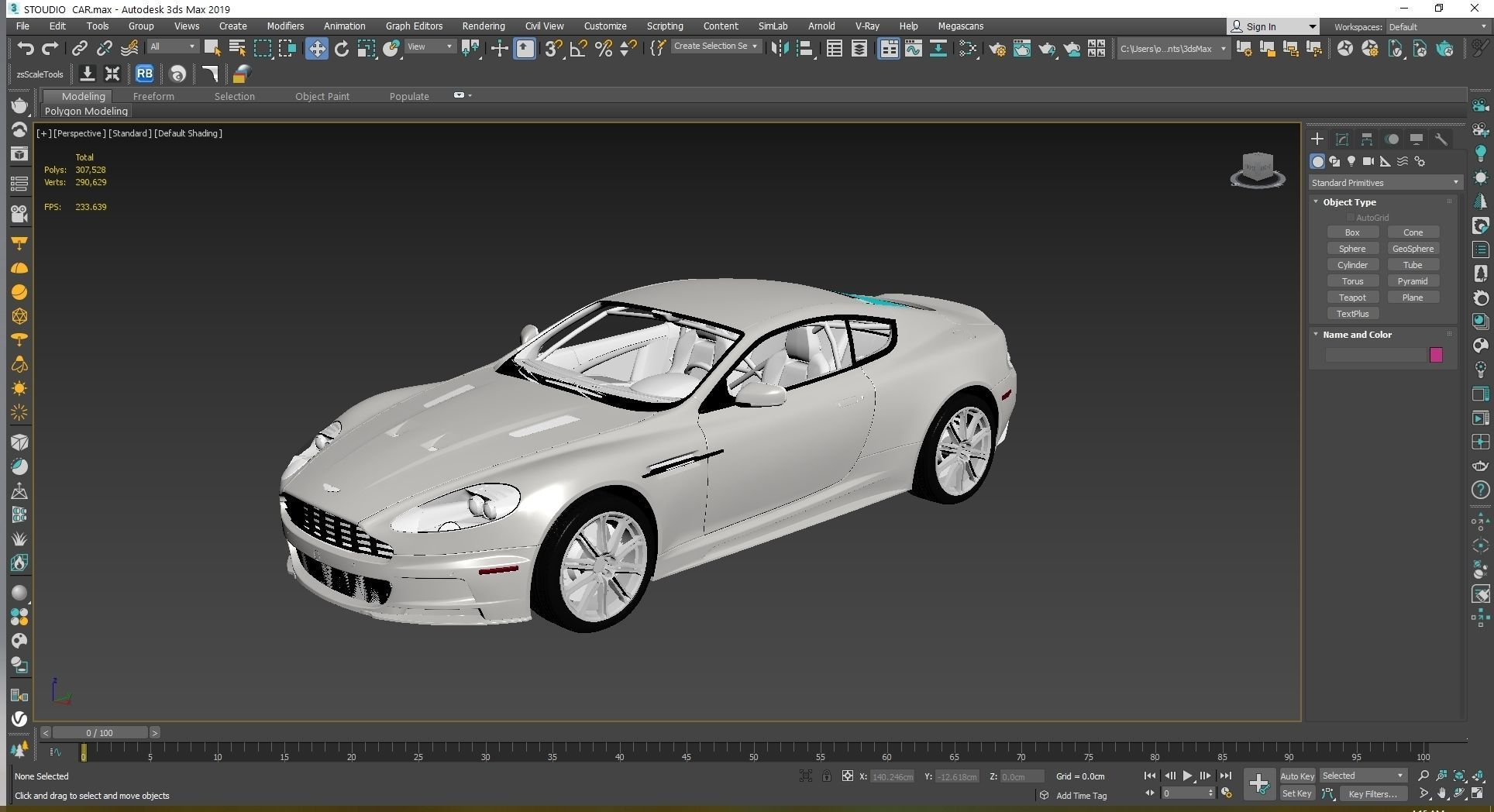Open the All selection filter dropdown
Screen dimensions: 1494x812
click(172, 46)
